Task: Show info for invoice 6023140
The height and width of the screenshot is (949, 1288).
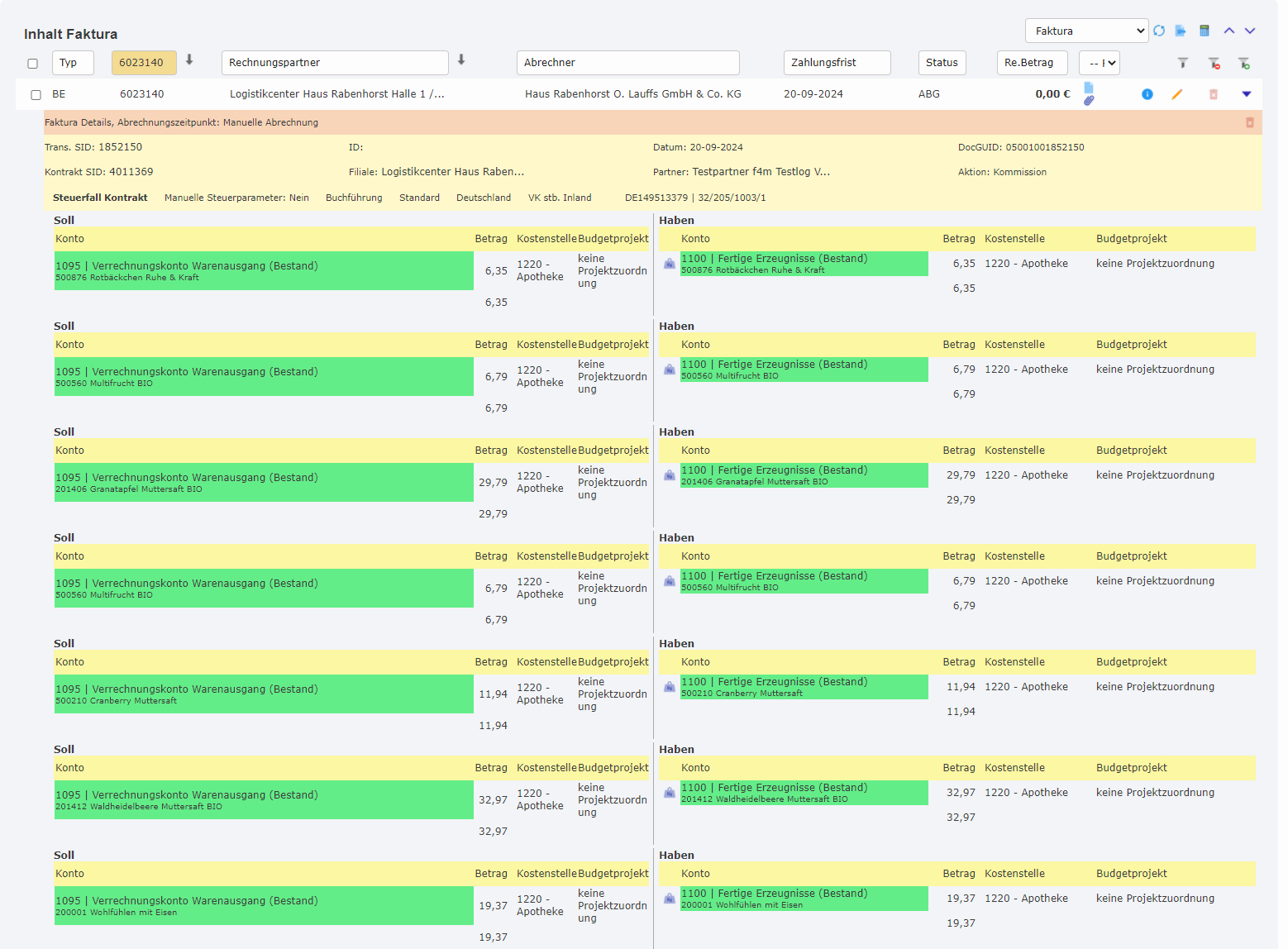Action: (1147, 94)
